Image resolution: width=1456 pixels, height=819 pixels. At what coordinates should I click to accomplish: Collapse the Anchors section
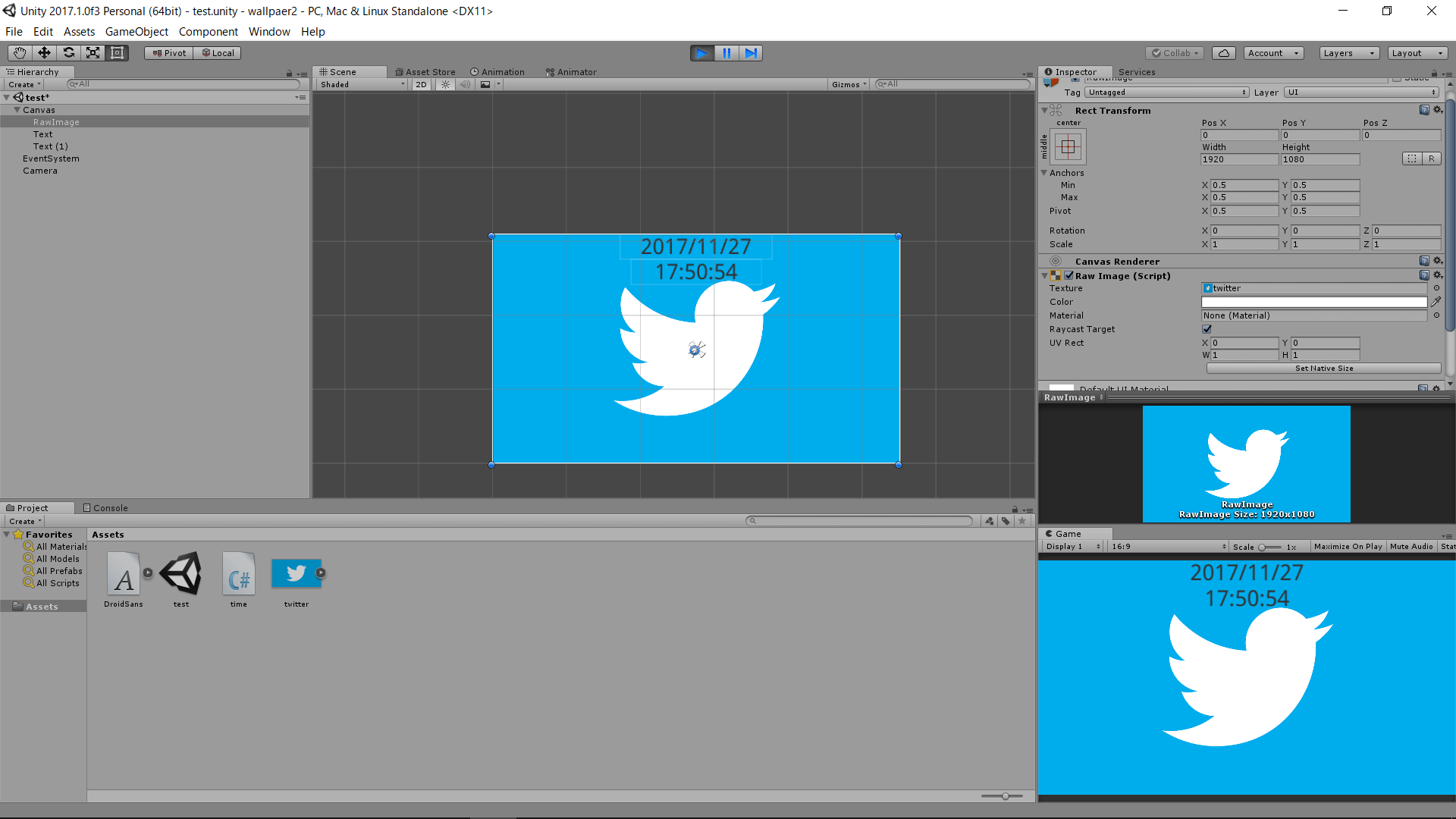[1044, 173]
